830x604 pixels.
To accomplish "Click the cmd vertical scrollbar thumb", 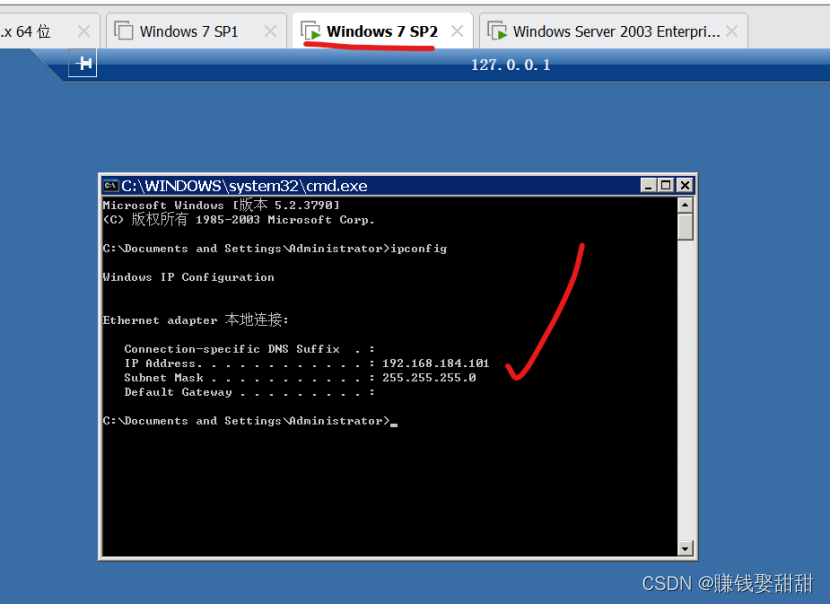I will (685, 227).
